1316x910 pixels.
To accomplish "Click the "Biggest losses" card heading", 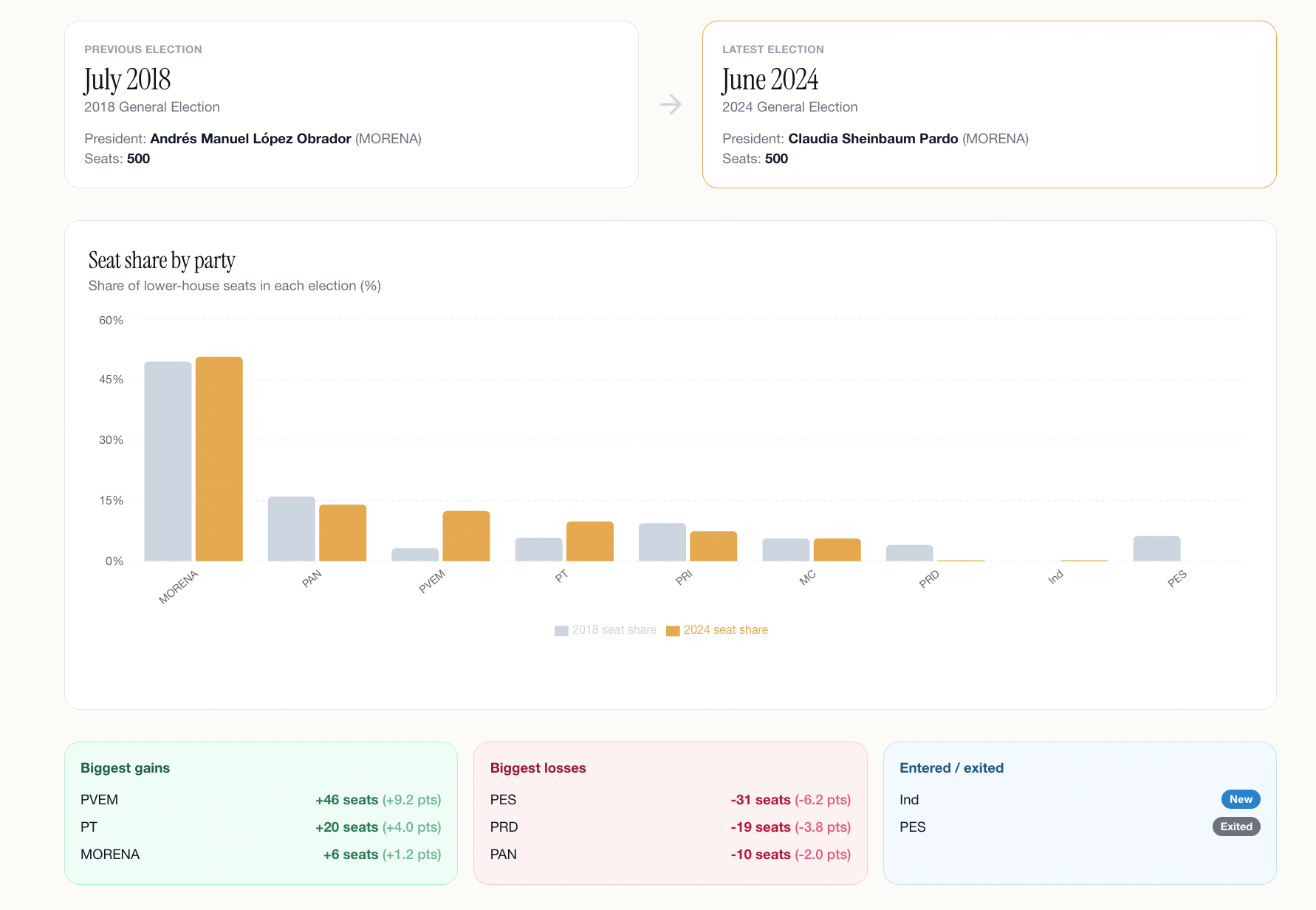I will click(x=538, y=768).
